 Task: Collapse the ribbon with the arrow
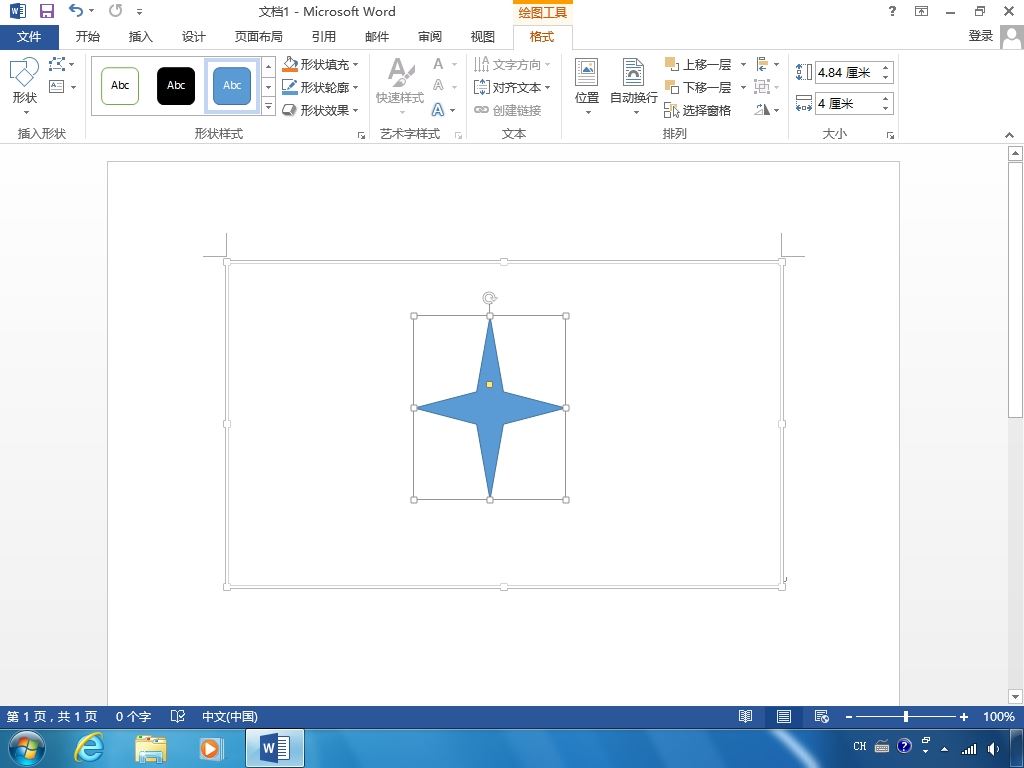point(1010,135)
